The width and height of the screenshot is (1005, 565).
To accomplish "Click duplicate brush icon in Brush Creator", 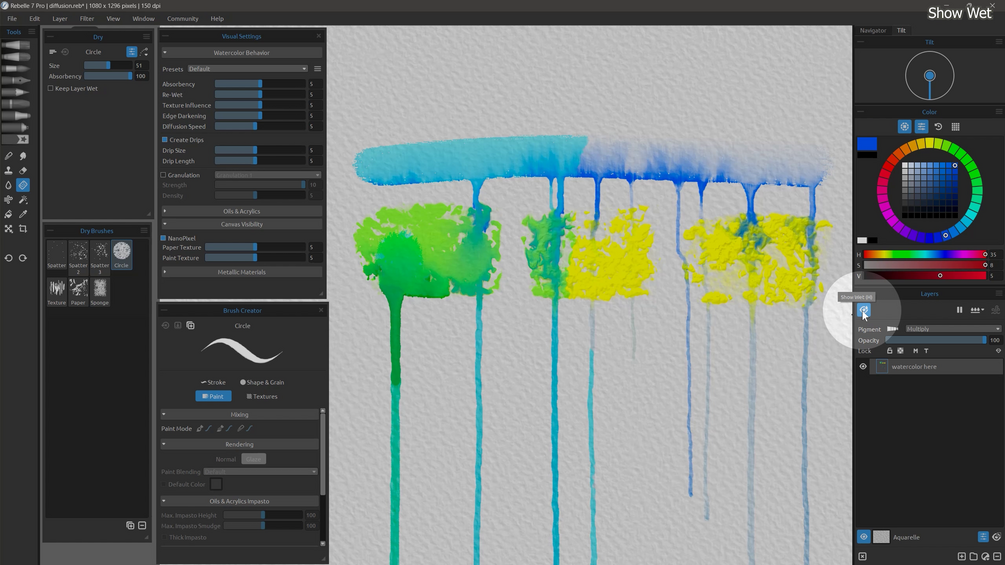I will pyautogui.click(x=190, y=325).
